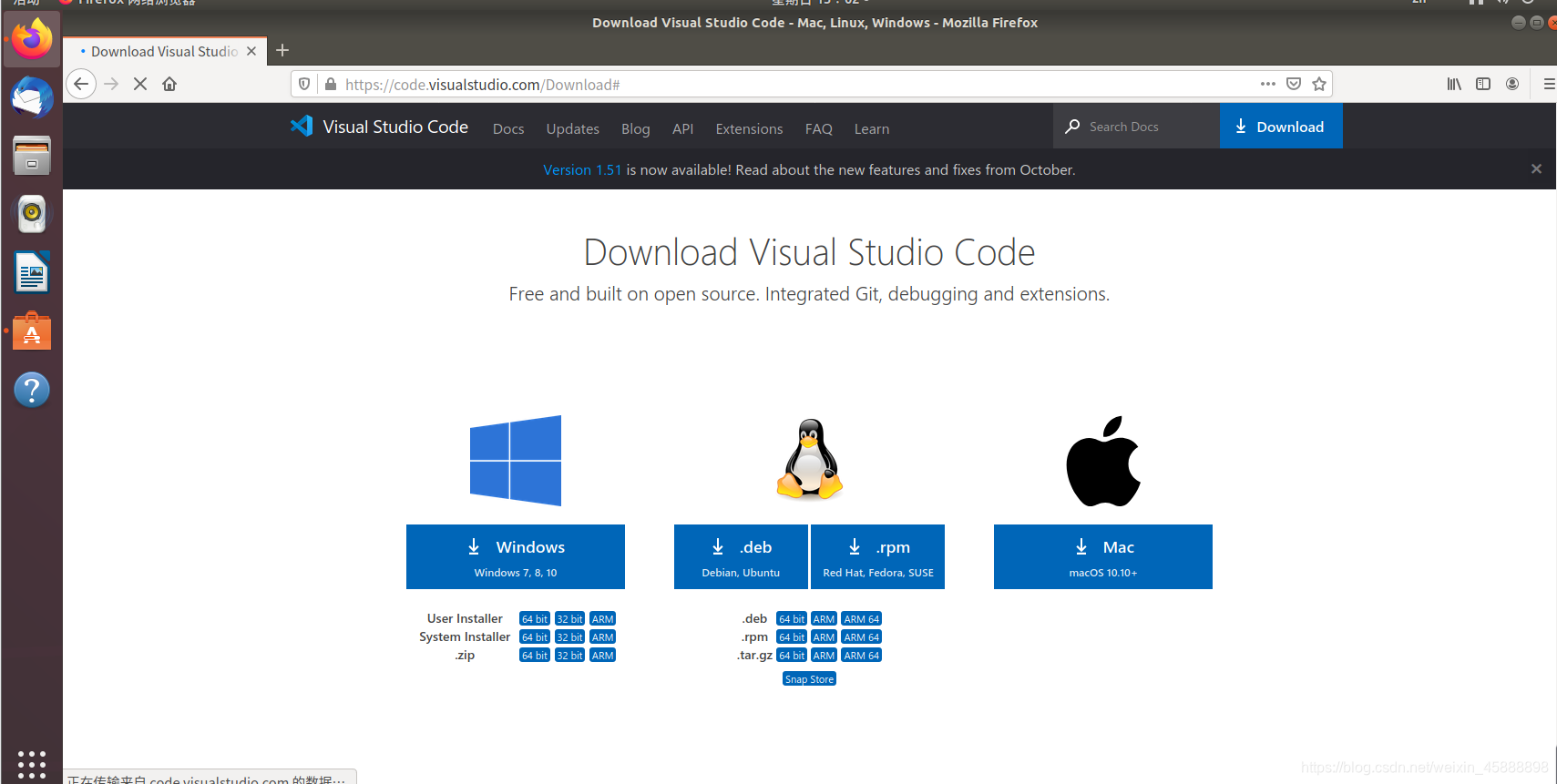Click the Linux Tux penguin image
Screen dimensions: 1557x784
809,459
